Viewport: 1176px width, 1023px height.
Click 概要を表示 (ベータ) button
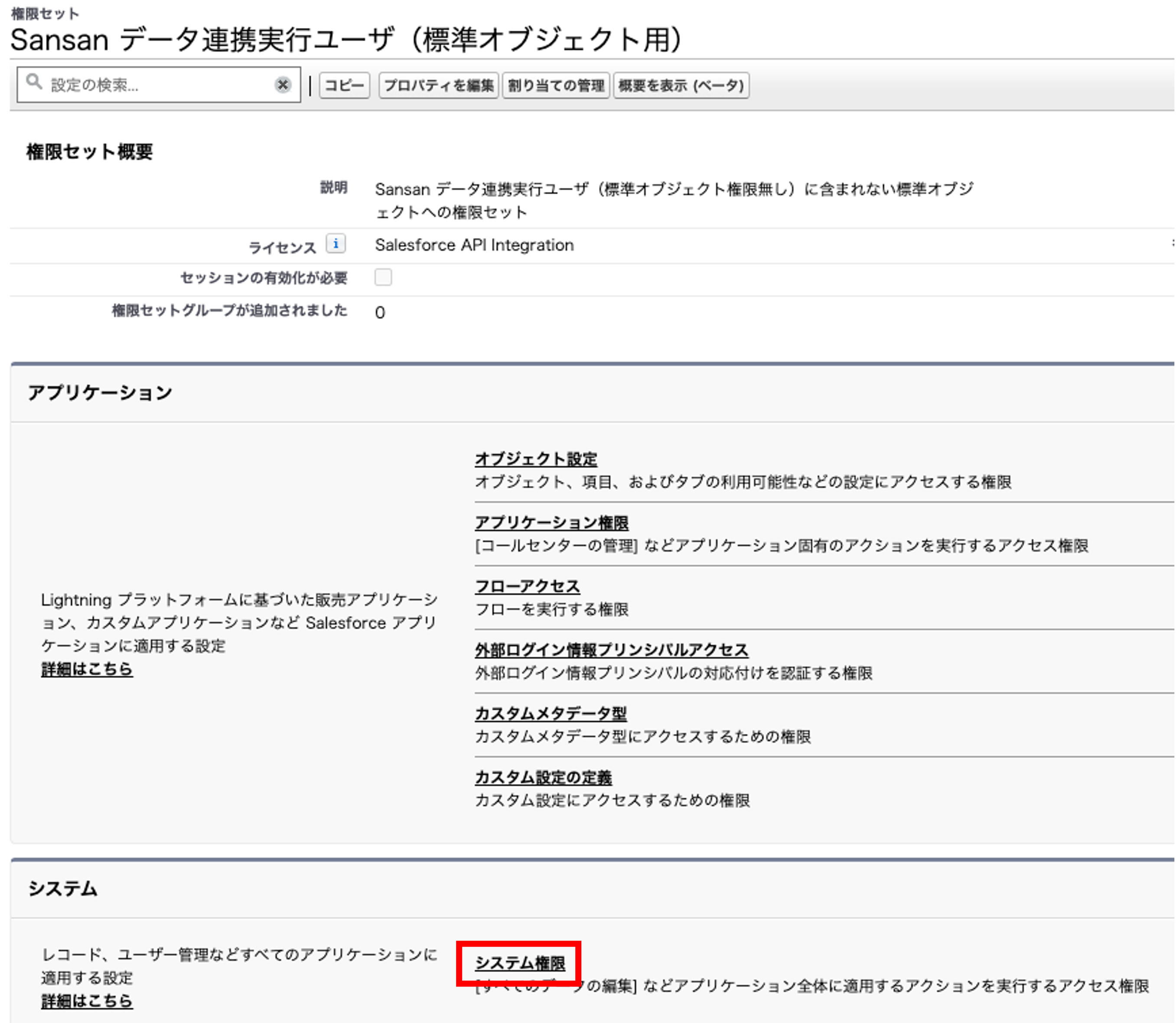click(x=681, y=86)
